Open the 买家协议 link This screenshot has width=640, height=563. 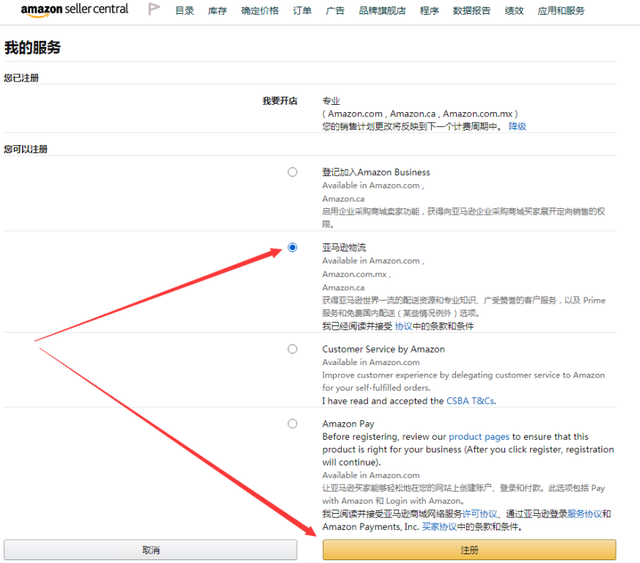click(x=439, y=527)
